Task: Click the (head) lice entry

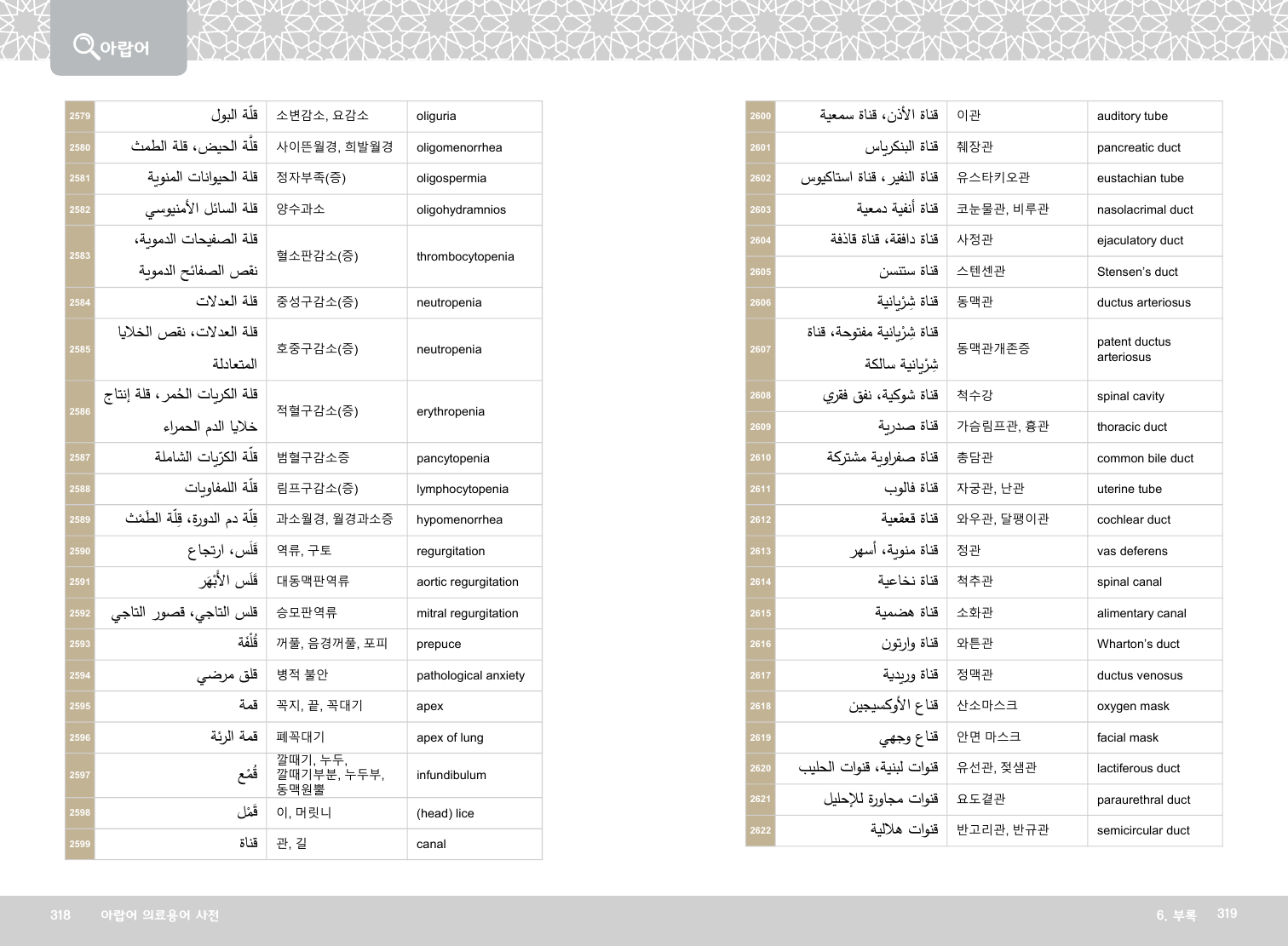Action: [x=445, y=813]
